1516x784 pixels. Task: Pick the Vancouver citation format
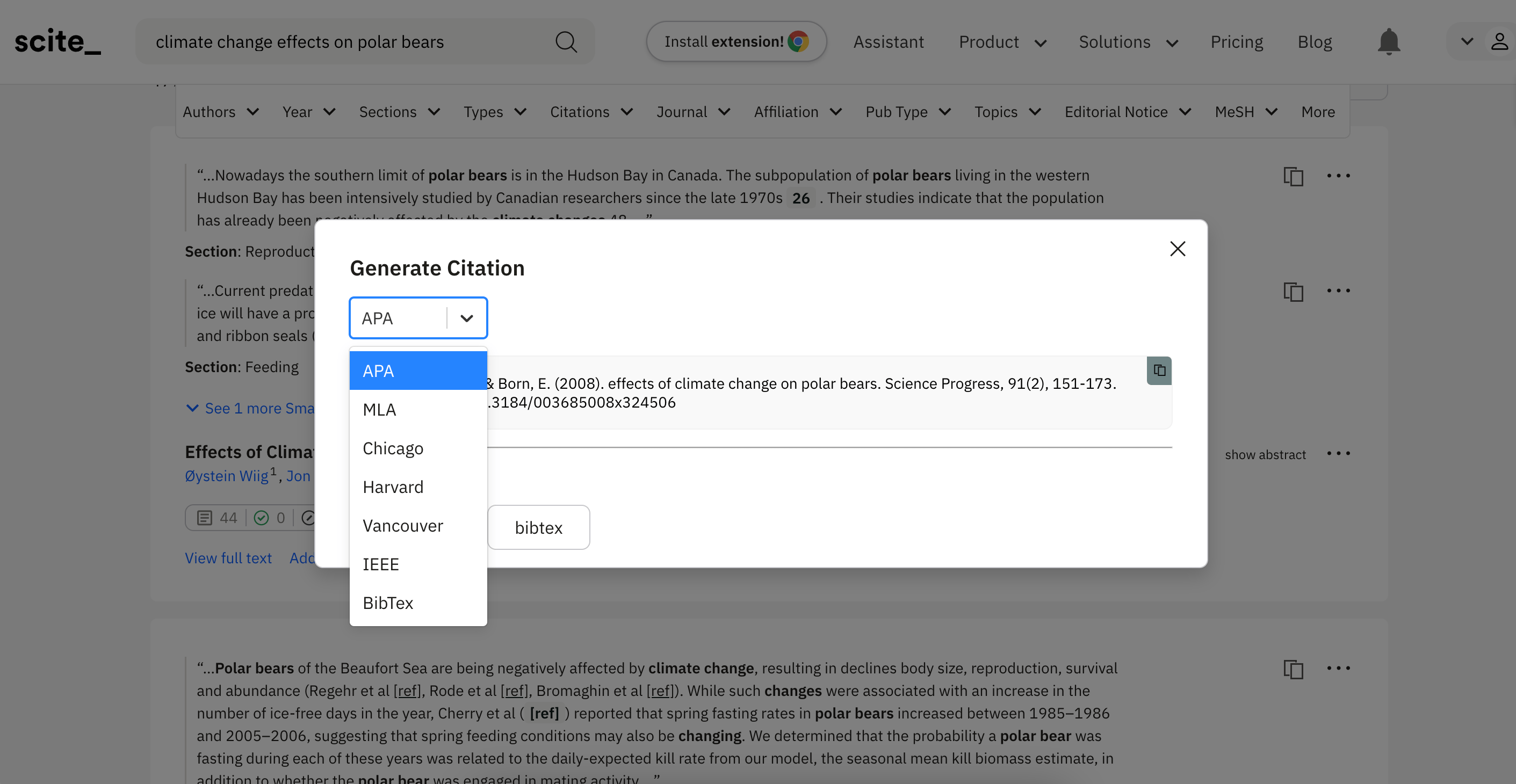[x=402, y=526]
